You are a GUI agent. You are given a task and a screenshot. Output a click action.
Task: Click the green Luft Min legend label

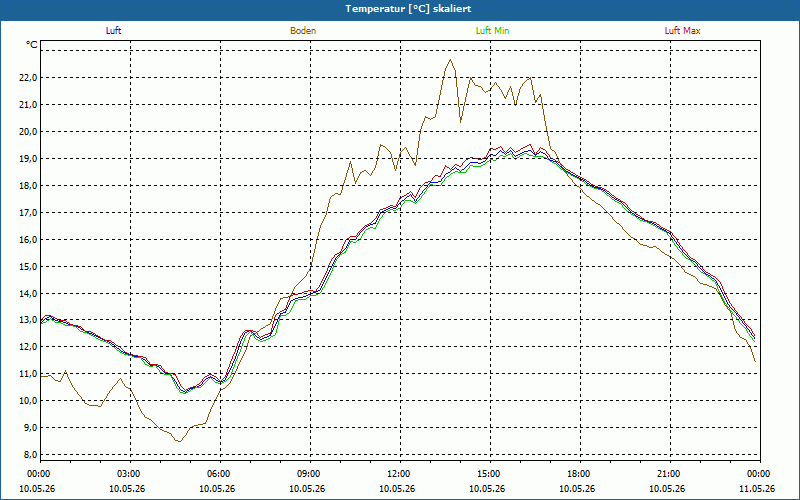[492, 31]
